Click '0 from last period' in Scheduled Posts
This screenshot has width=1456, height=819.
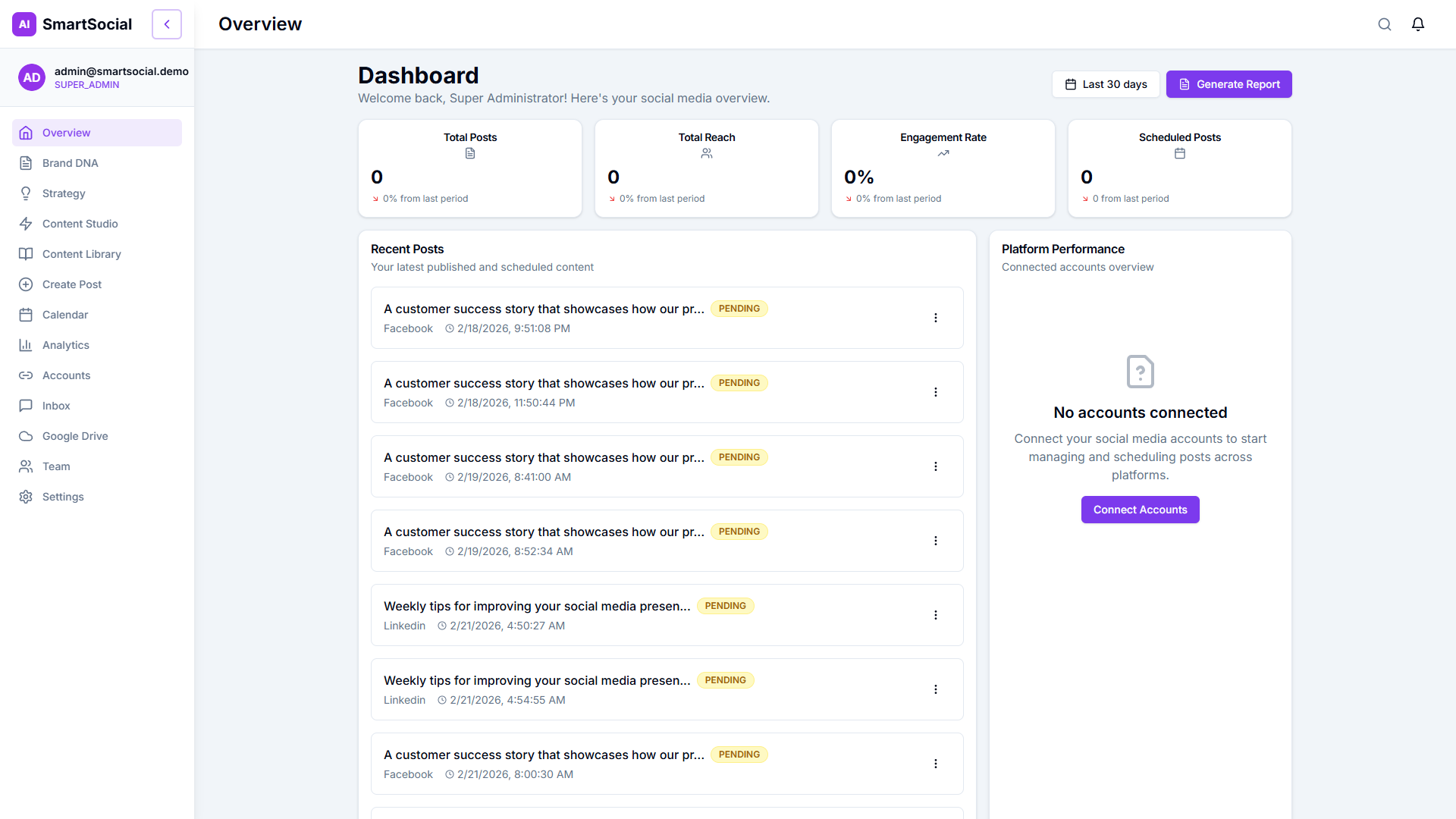1131,199
